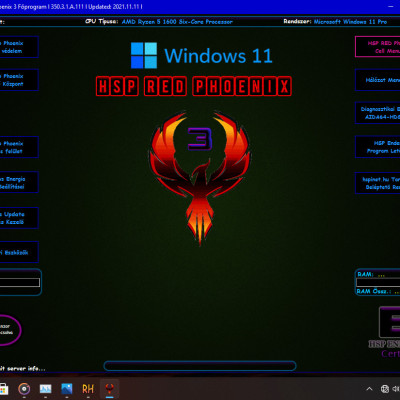Minimize the Phoenix window

391,6
